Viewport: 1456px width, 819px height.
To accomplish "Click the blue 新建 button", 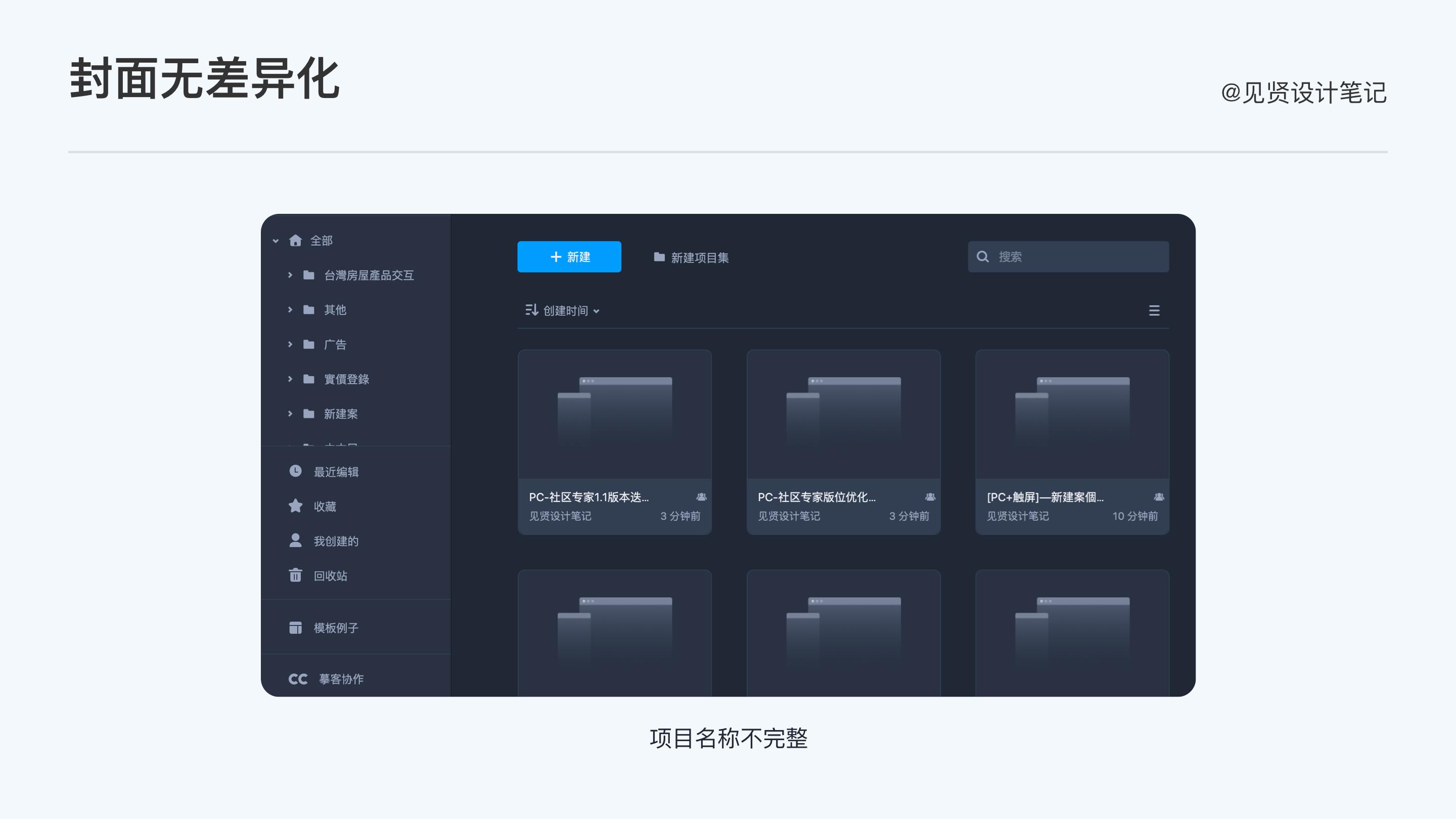I will point(569,257).
